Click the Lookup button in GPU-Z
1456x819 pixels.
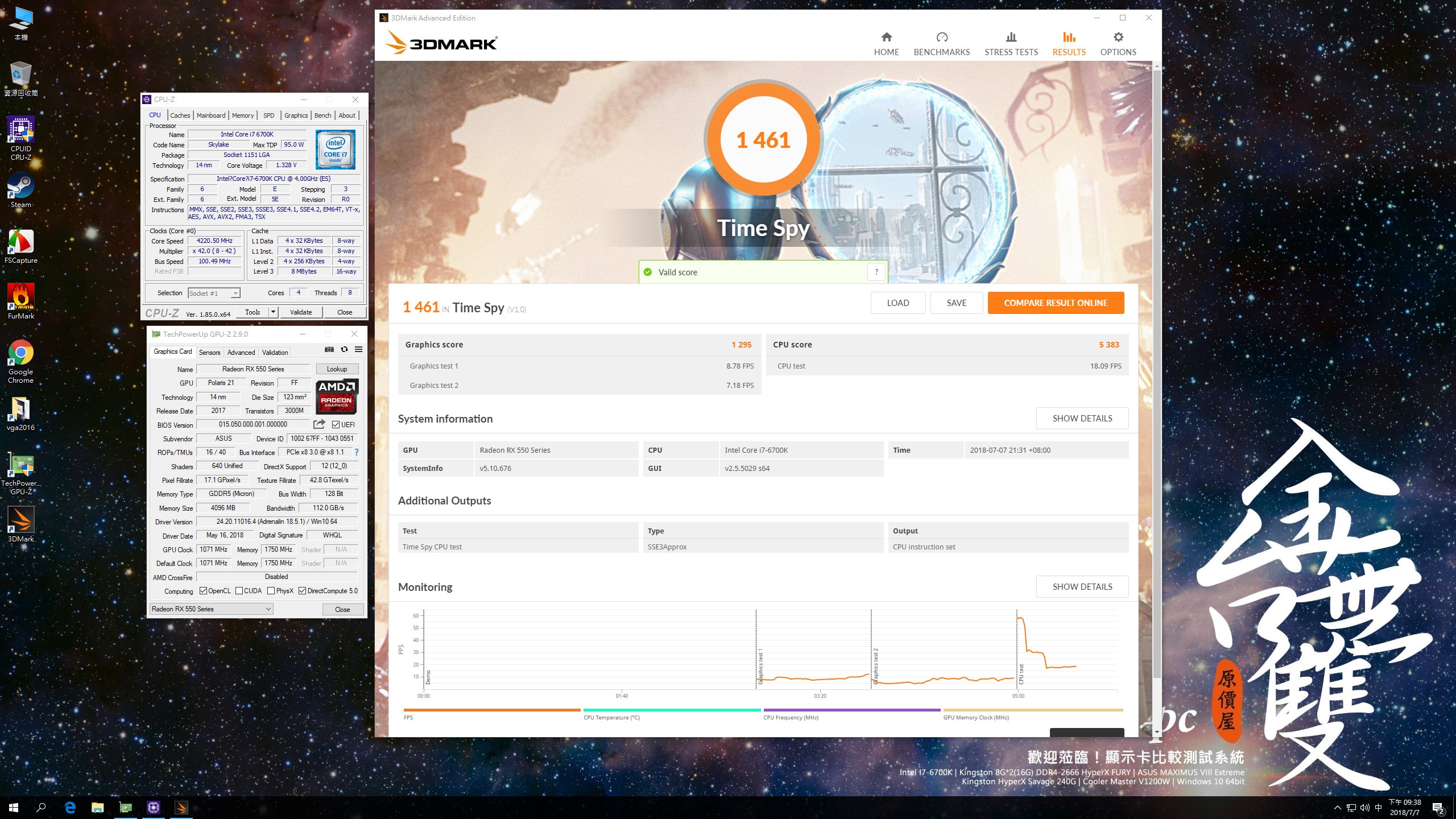337,369
